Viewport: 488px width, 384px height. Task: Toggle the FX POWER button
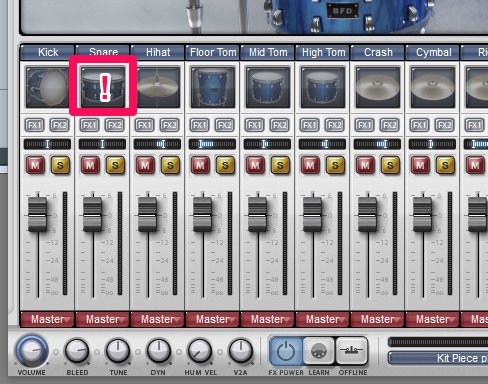pyautogui.click(x=286, y=351)
